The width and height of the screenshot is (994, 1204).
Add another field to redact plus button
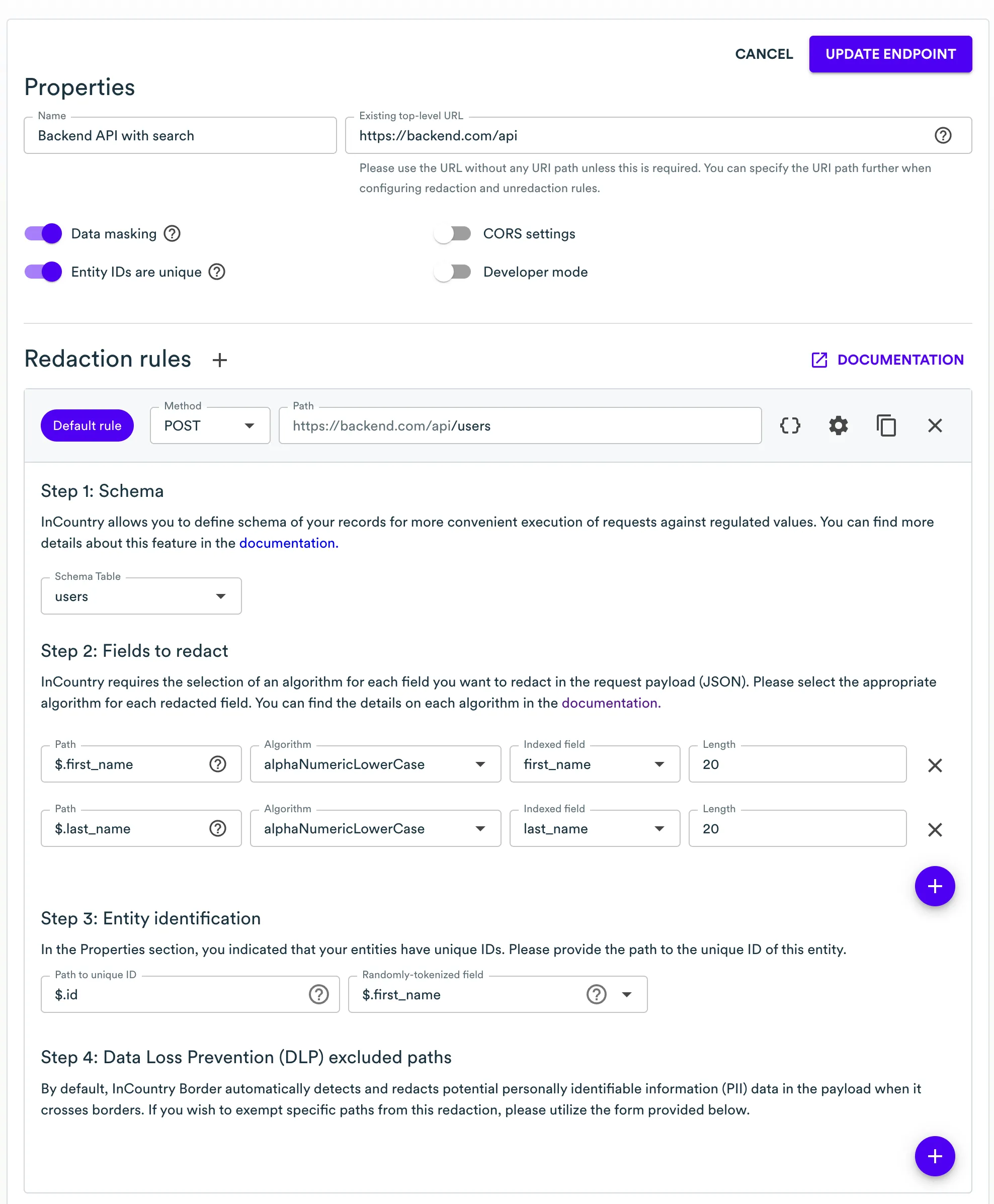pyautogui.click(x=935, y=886)
